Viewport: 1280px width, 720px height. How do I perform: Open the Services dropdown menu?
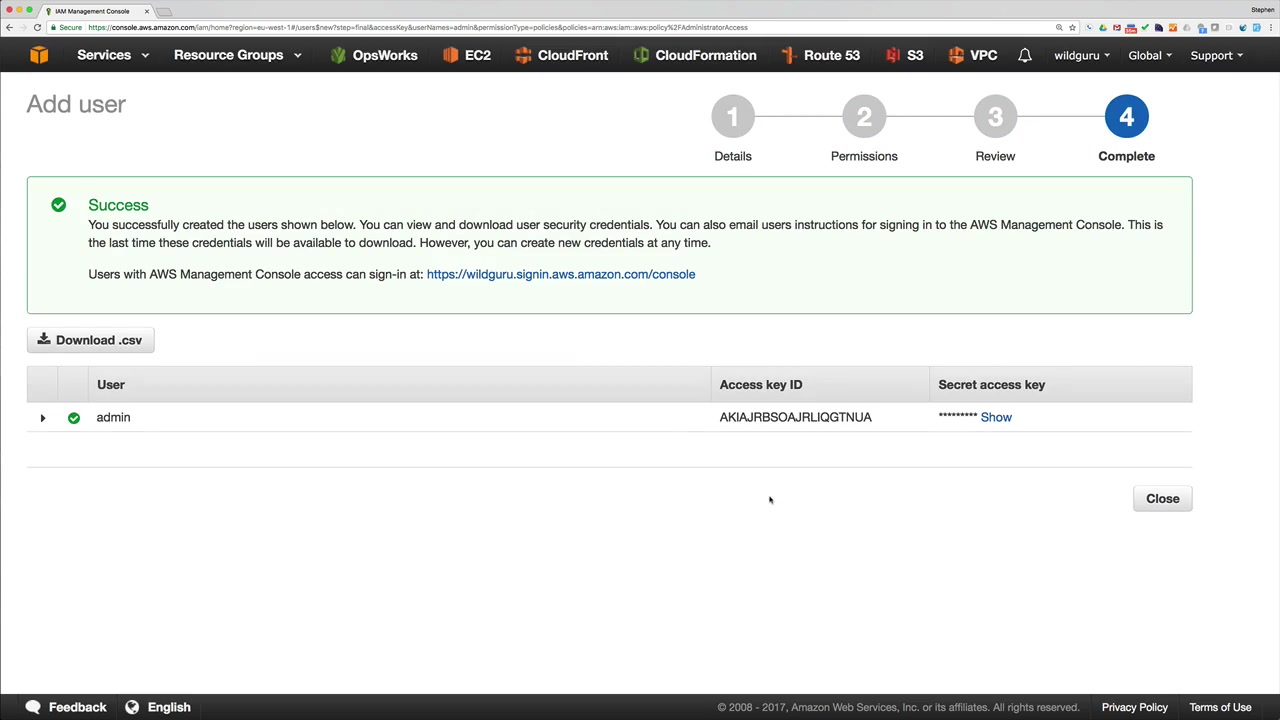pos(113,55)
